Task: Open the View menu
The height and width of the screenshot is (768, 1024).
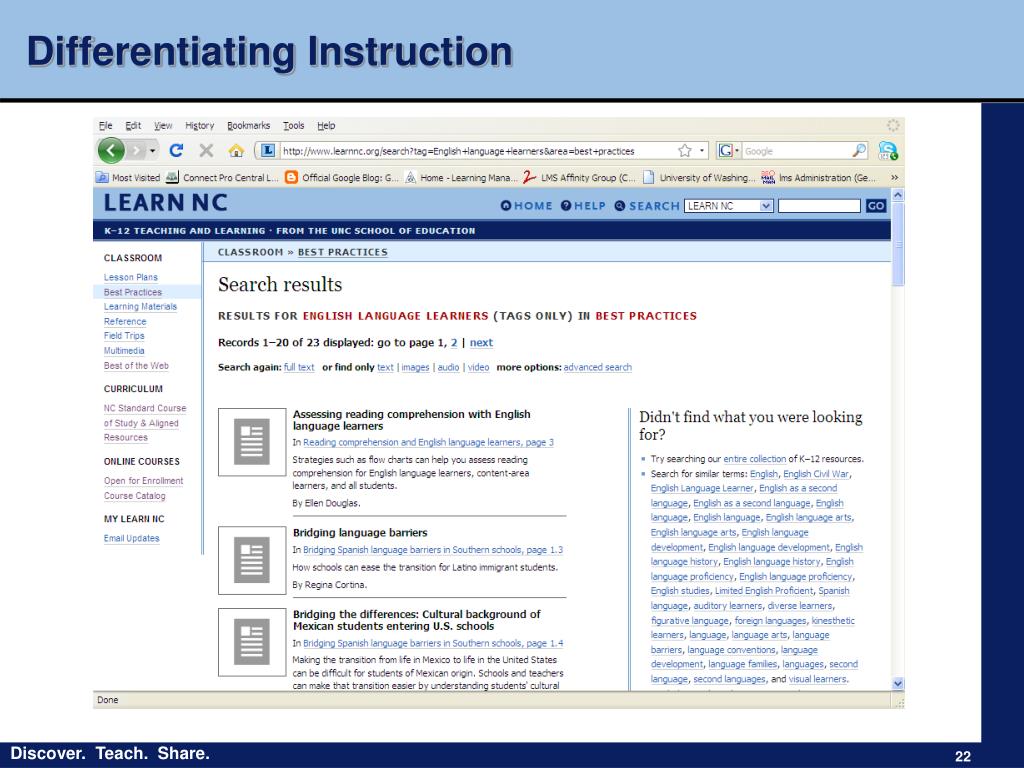Action: [163, 125]
